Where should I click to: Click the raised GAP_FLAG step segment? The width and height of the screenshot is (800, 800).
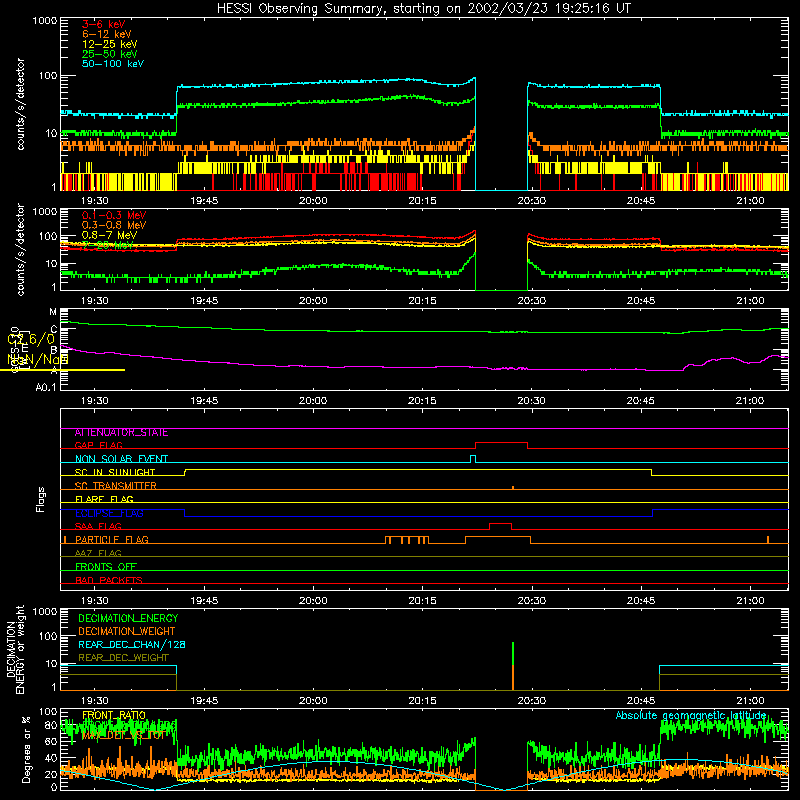(501, 443)
